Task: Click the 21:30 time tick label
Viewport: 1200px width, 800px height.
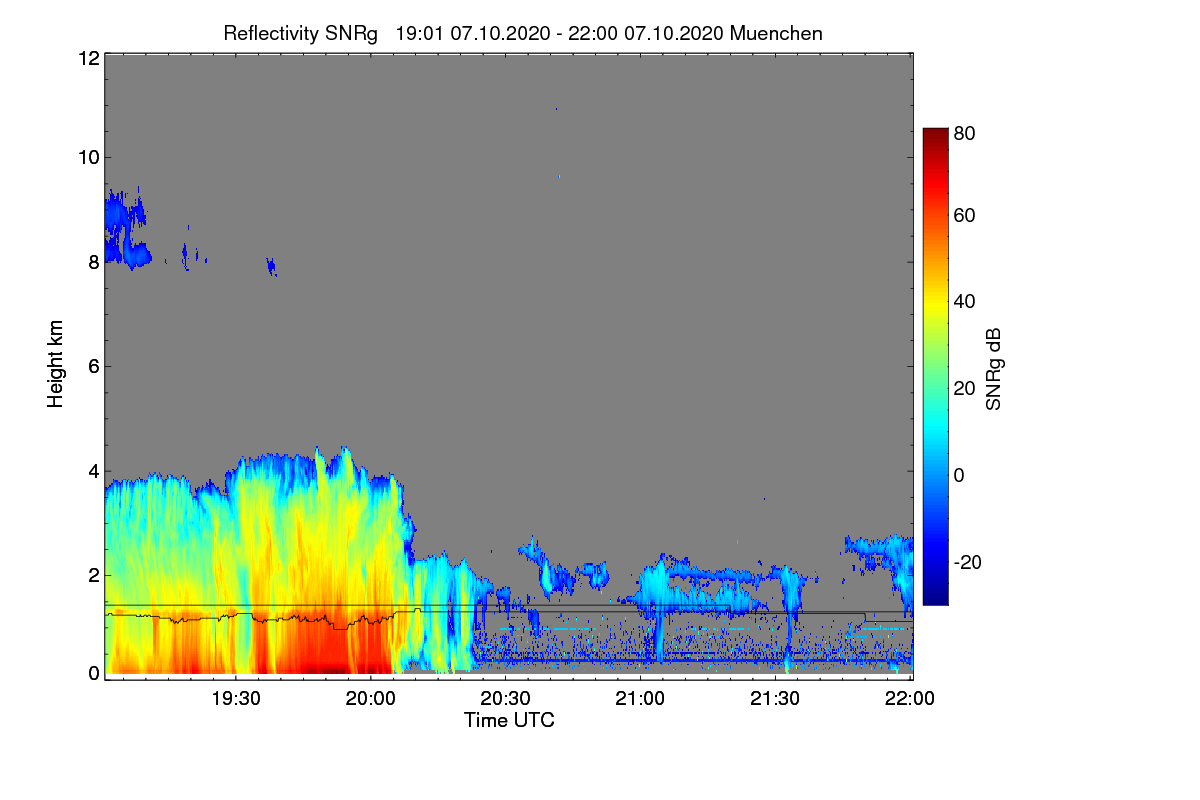Action: (775, 699)
